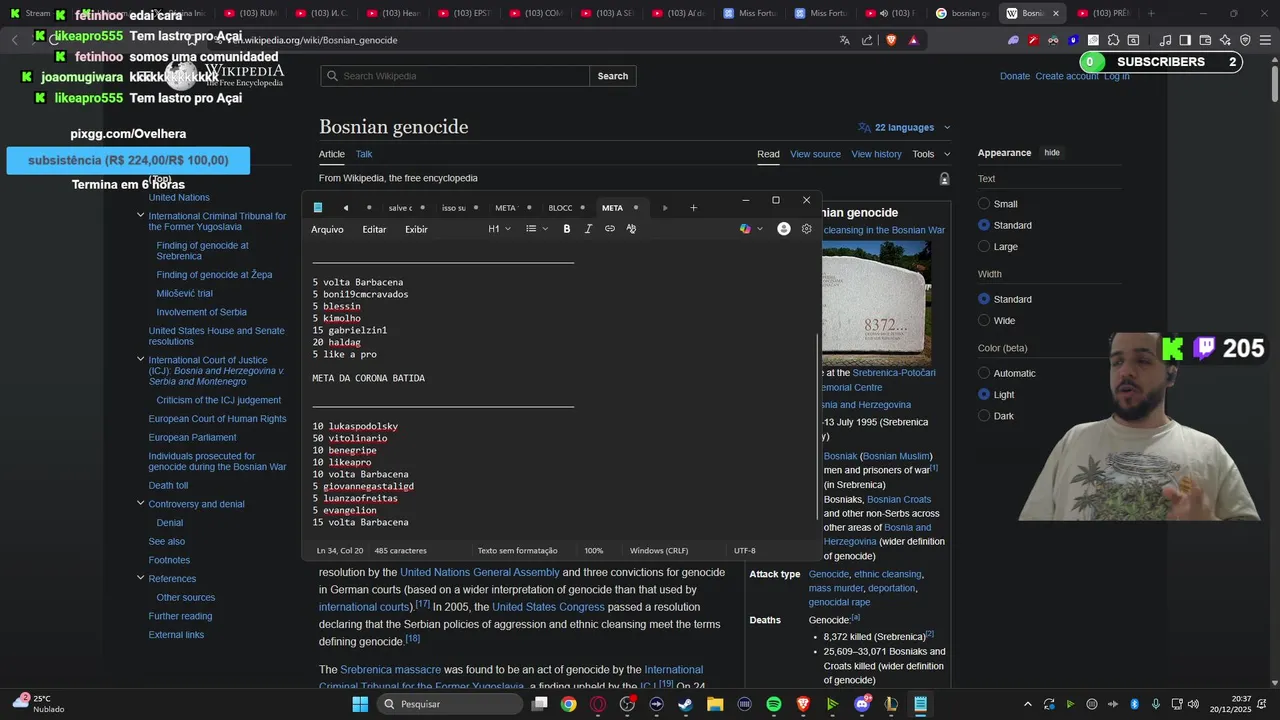
Task: Select Standard width option
Action: click(984, 299)
